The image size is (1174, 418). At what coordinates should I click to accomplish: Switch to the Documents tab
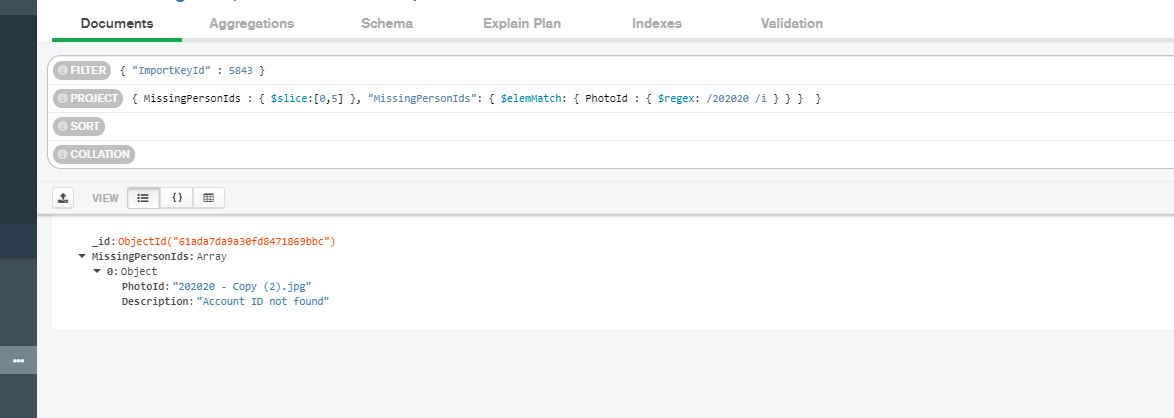(x=117, y=23)
